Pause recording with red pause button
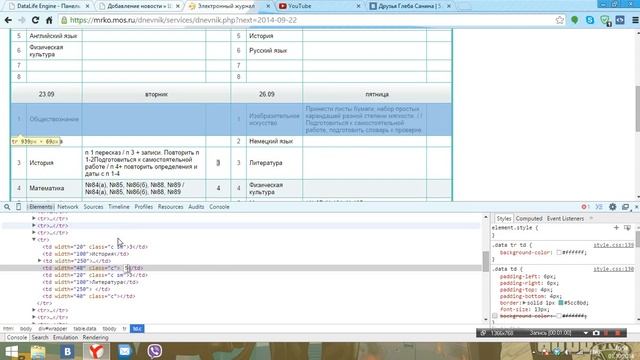 [607, 333]
